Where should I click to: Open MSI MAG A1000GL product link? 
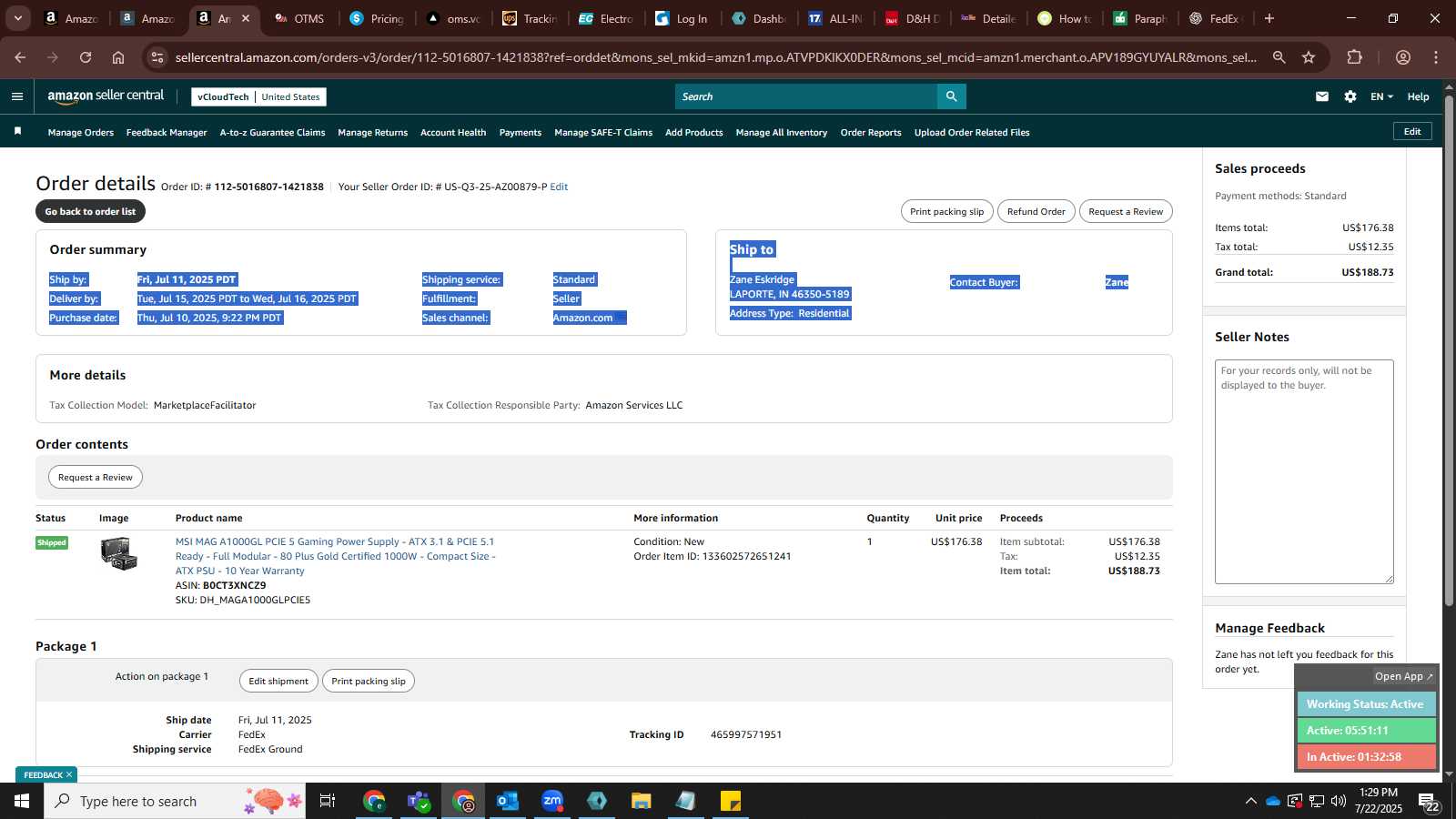point(336,556)
